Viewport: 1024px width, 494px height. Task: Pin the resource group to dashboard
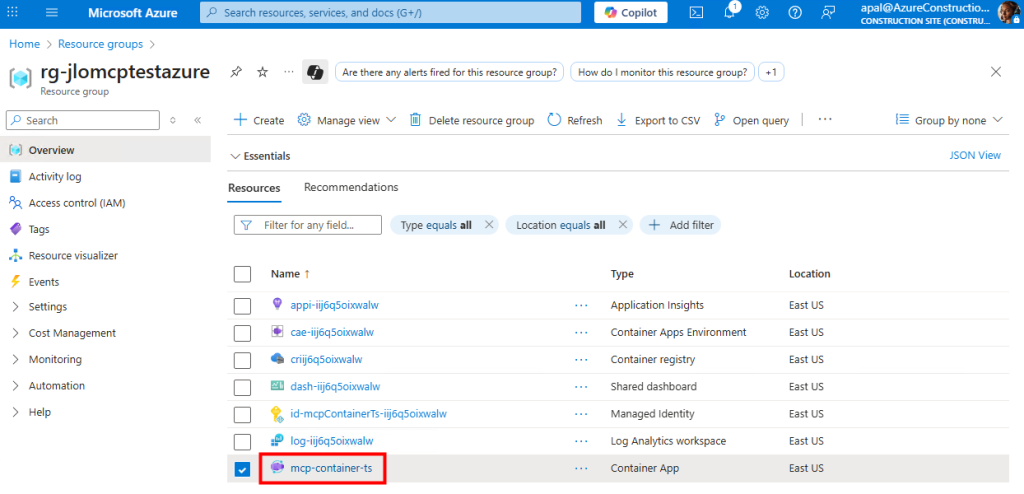(236, 73)
